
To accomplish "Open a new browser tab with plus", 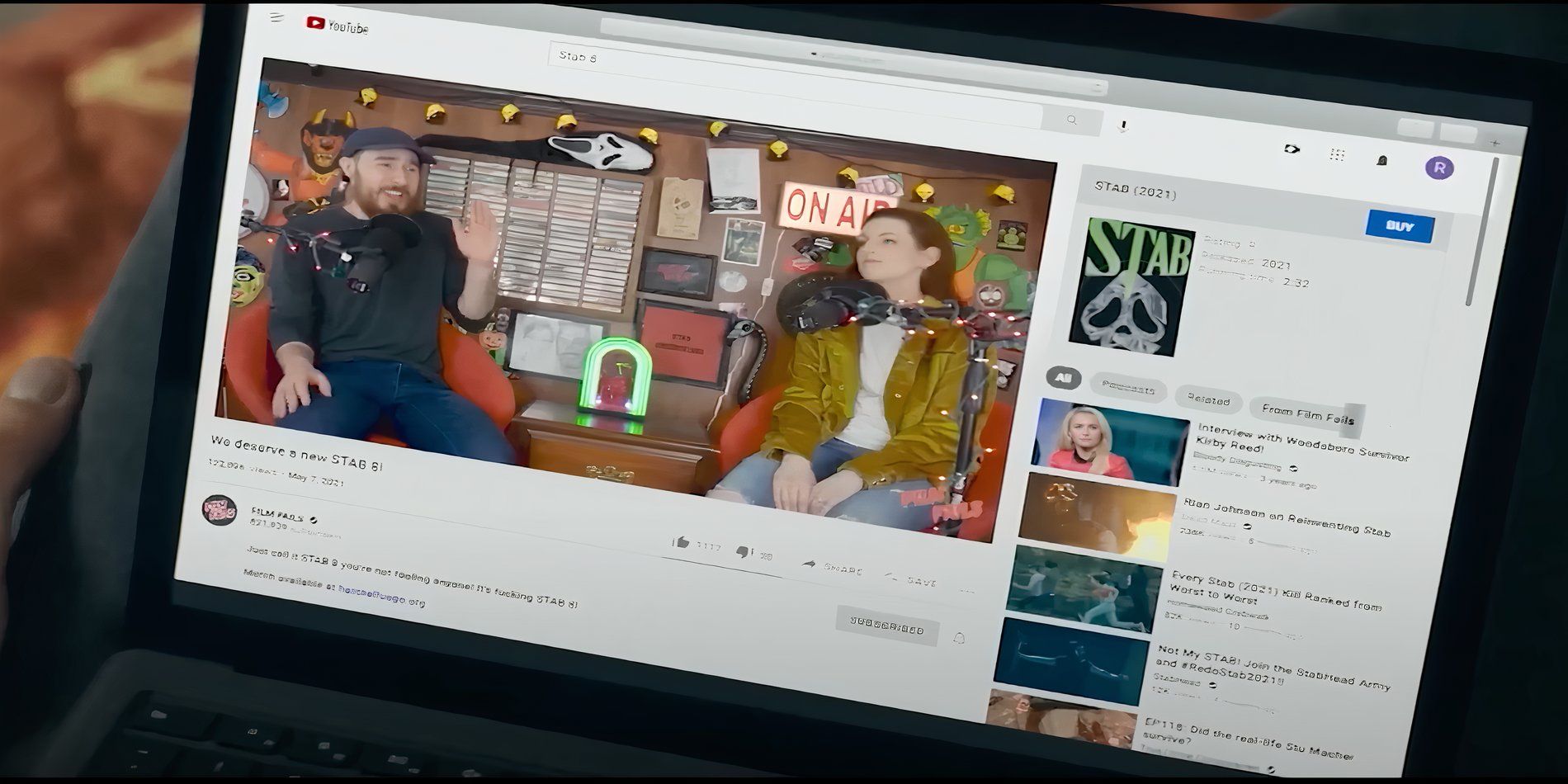I will coord(1494,143).
